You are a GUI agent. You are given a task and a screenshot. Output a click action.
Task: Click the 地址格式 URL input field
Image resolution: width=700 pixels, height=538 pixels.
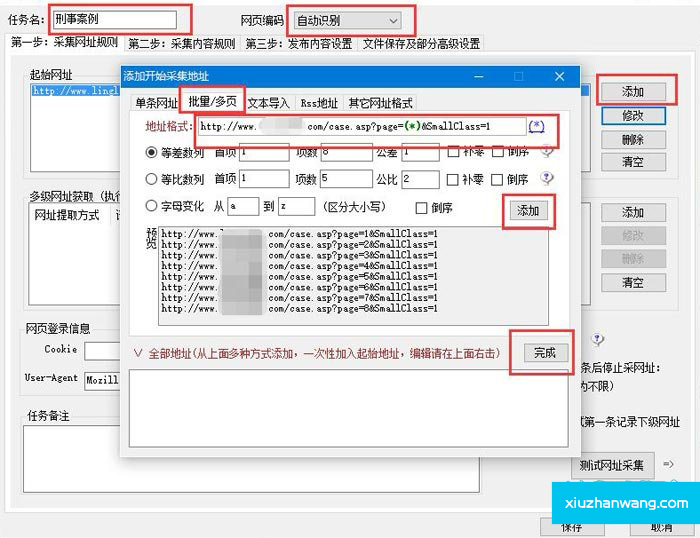[x=360, y=126]
